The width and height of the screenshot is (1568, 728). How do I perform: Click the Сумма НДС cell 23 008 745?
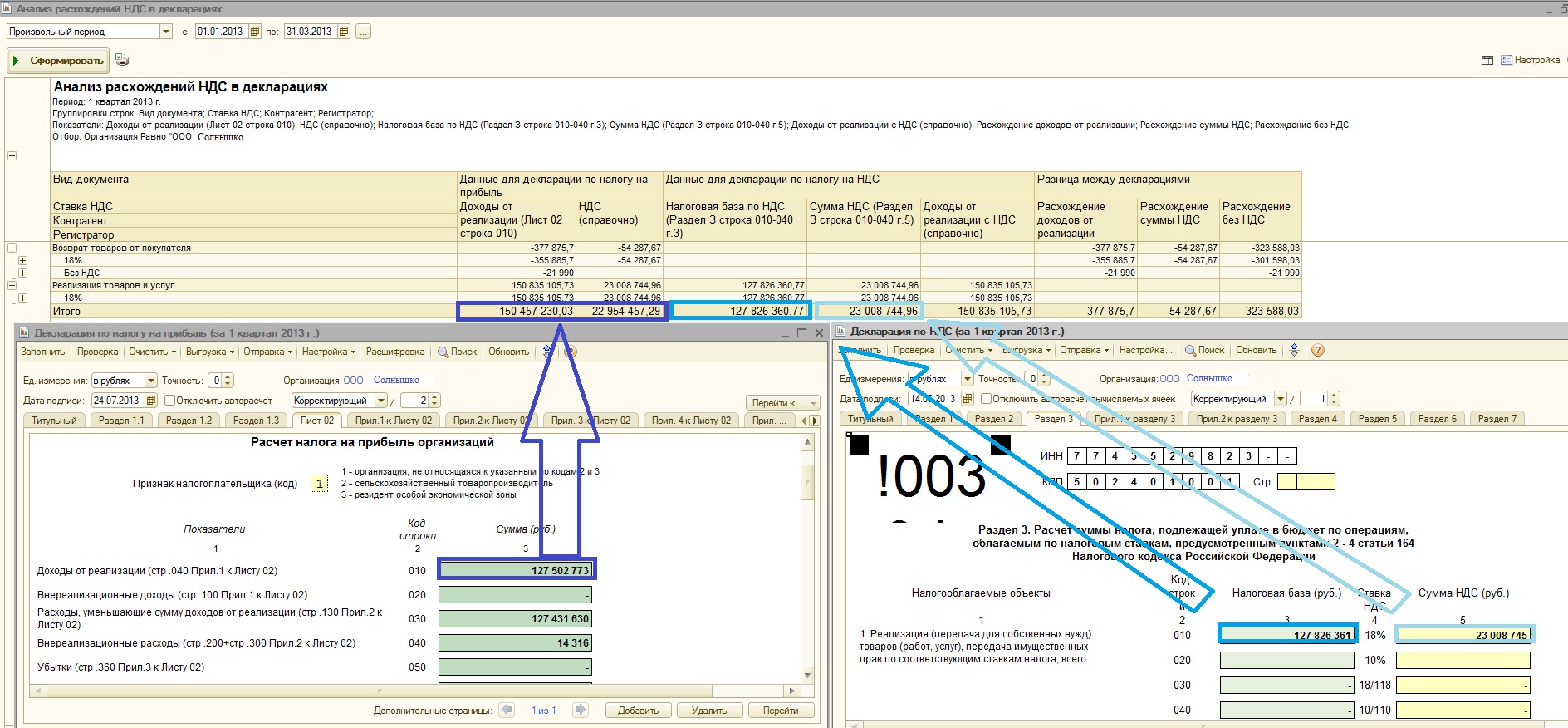click(1463, 635)
